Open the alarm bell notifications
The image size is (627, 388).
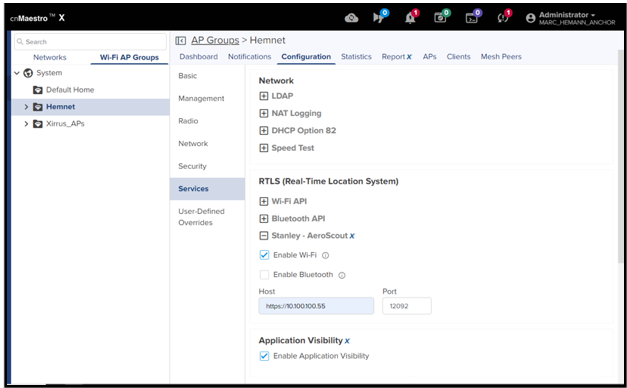(x=410, y=18)
